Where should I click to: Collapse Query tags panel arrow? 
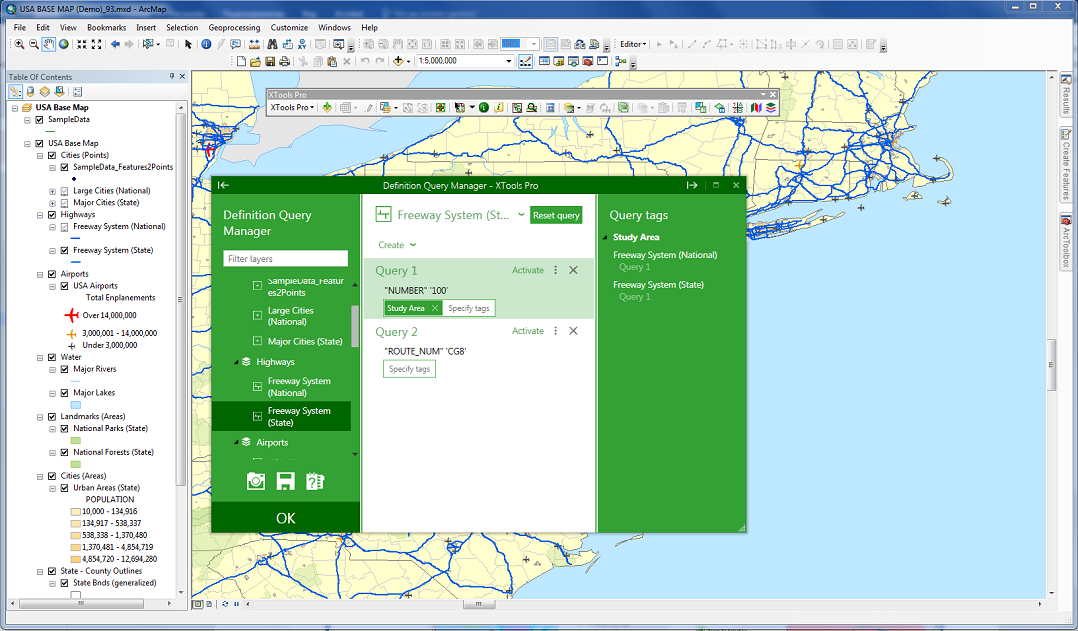pos(692,185)
